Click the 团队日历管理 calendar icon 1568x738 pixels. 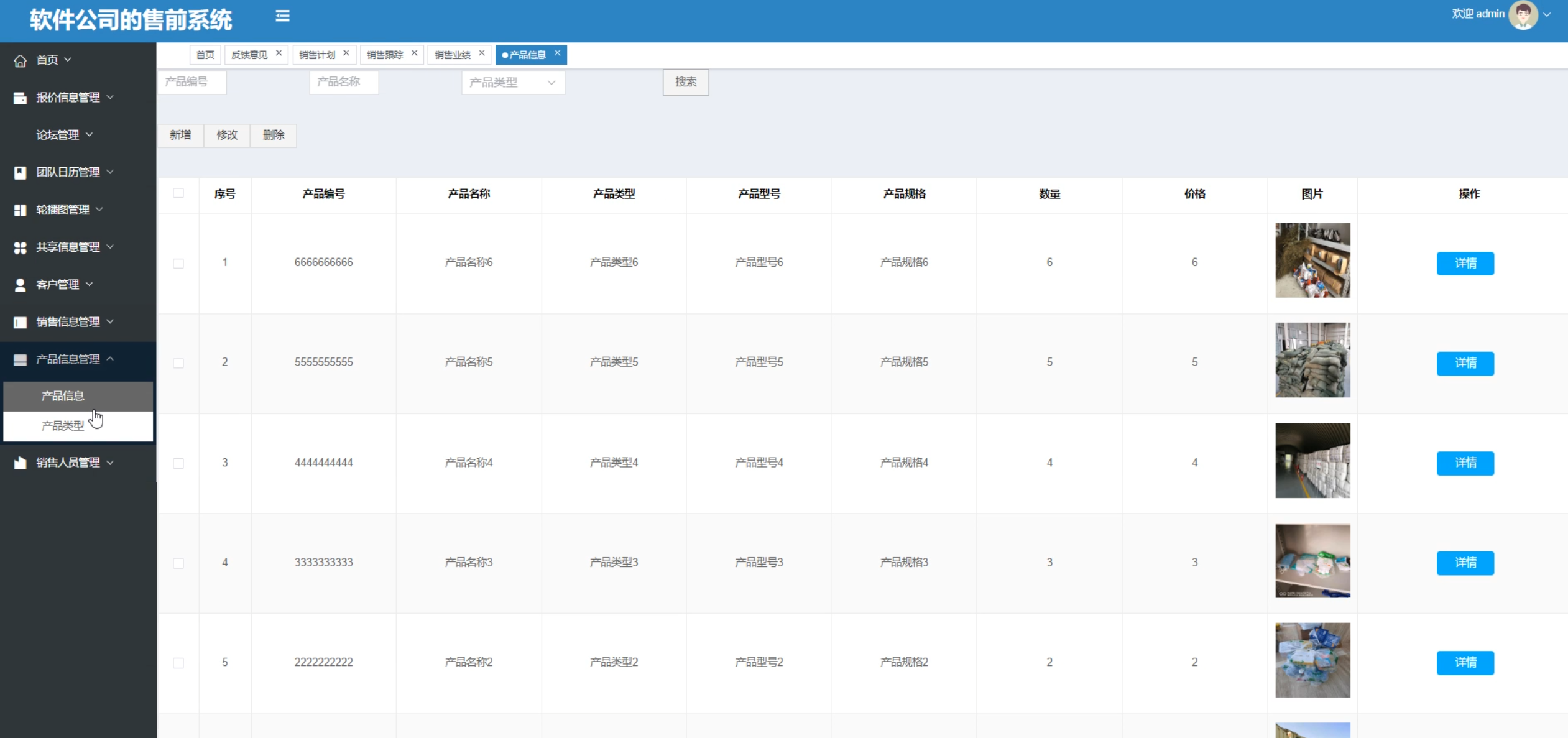(x=20, y=172)
